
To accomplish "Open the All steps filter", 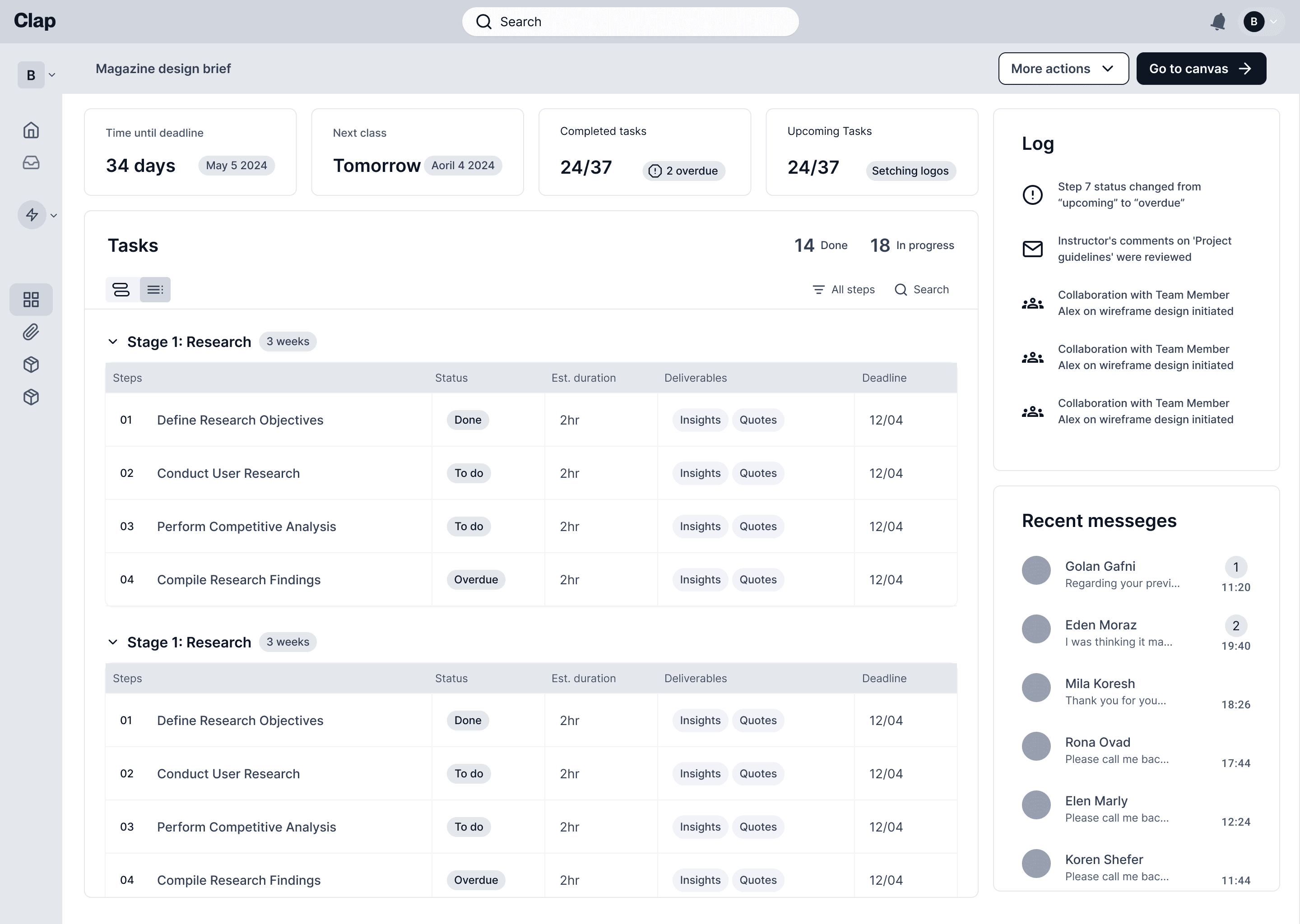I will 844,290.
